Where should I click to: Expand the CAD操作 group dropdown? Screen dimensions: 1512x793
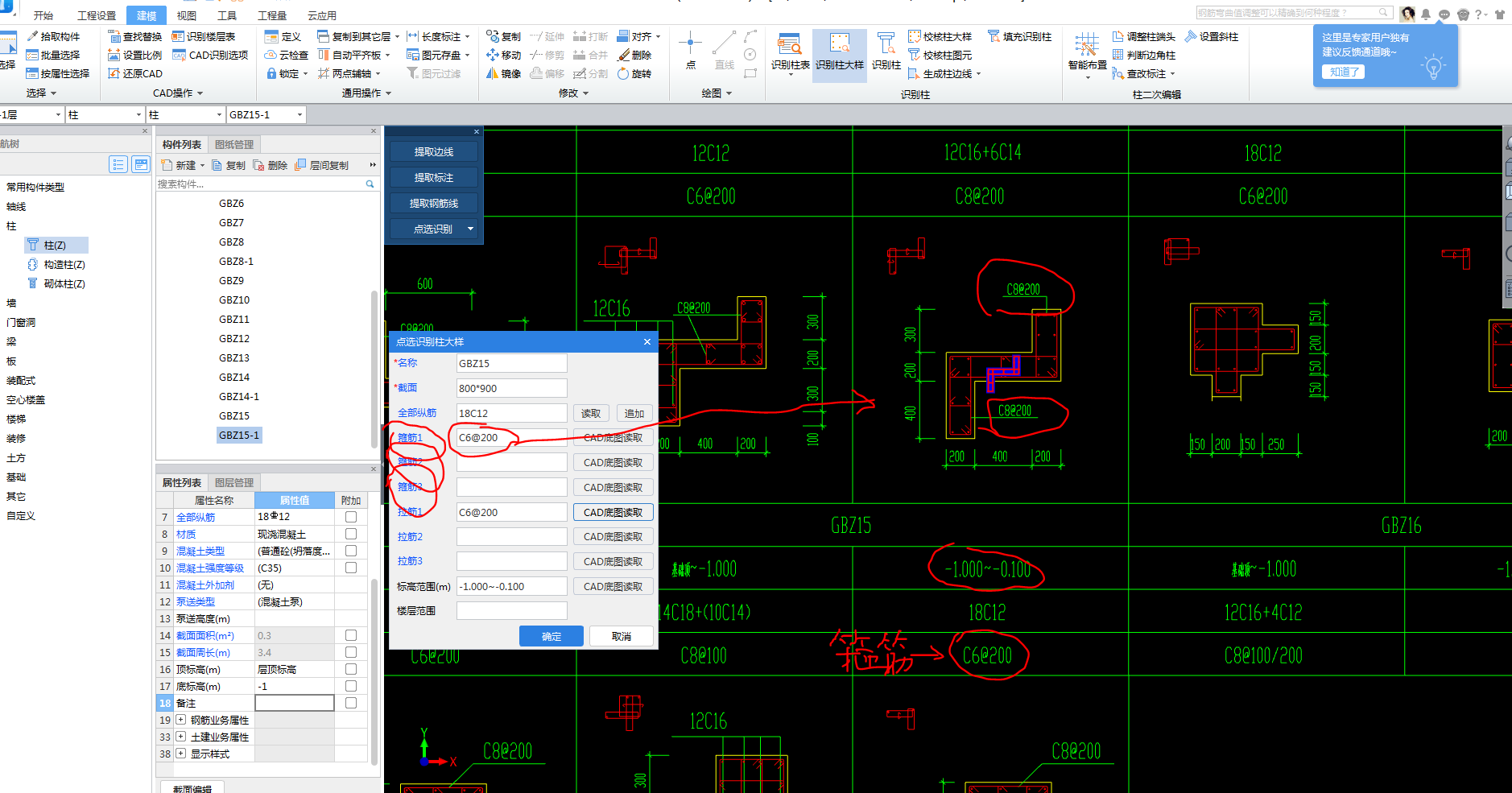point(200,93)
